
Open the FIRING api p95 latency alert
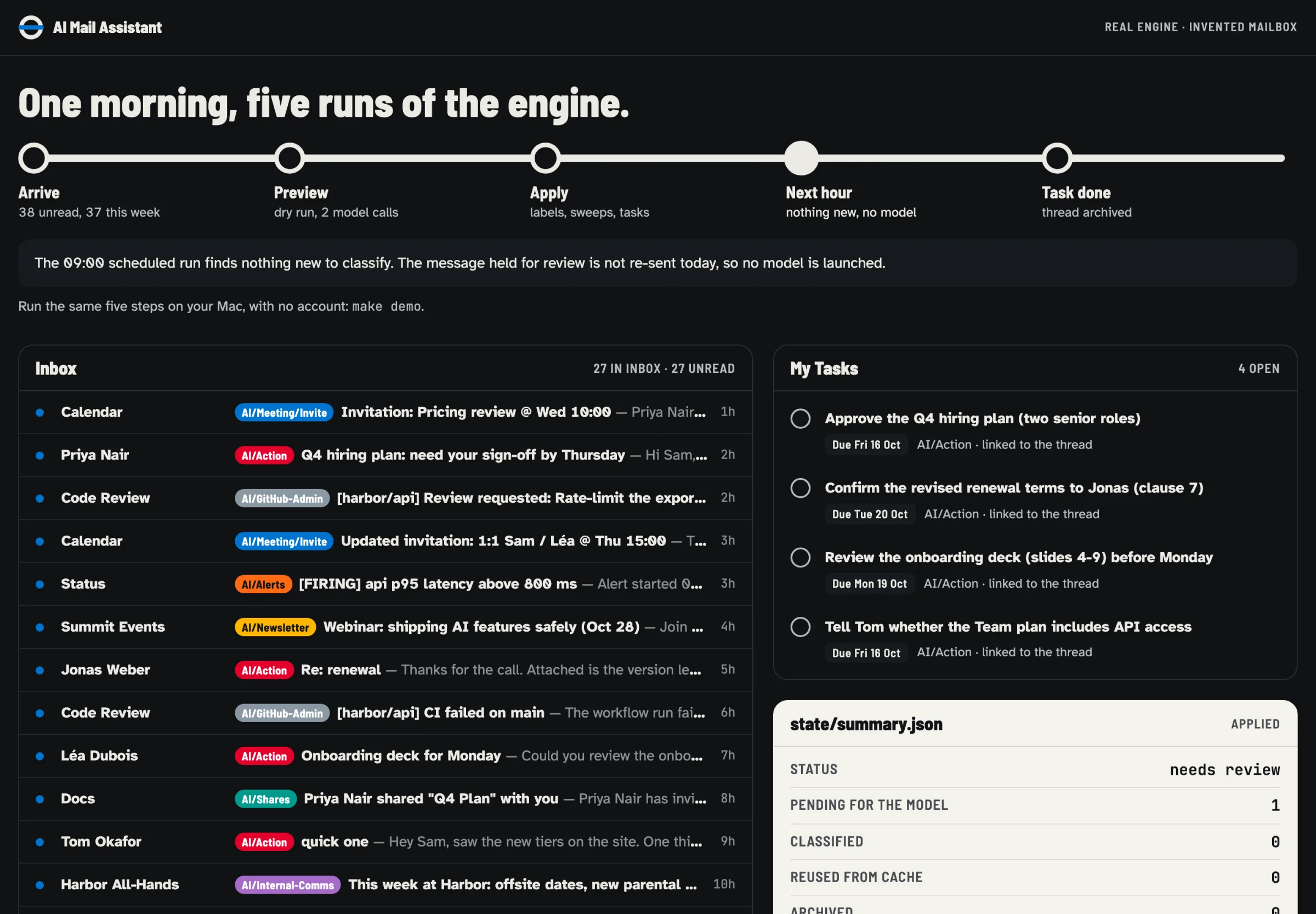385,584
